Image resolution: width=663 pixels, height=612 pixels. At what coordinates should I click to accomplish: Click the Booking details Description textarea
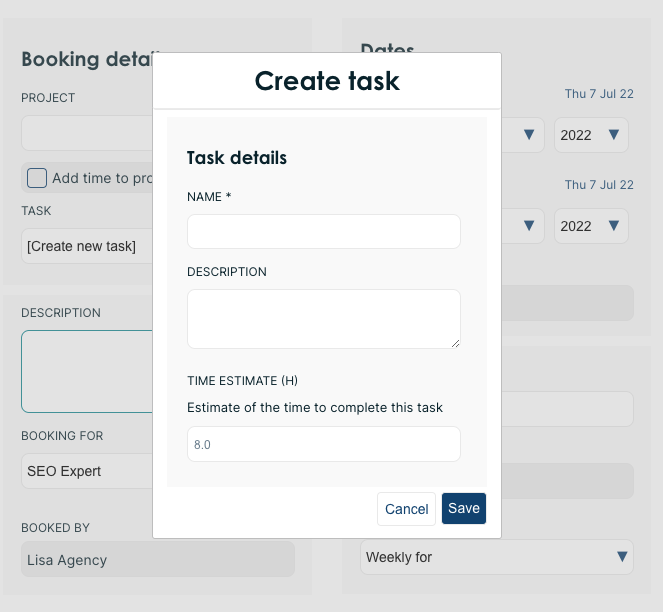[86, 371]
